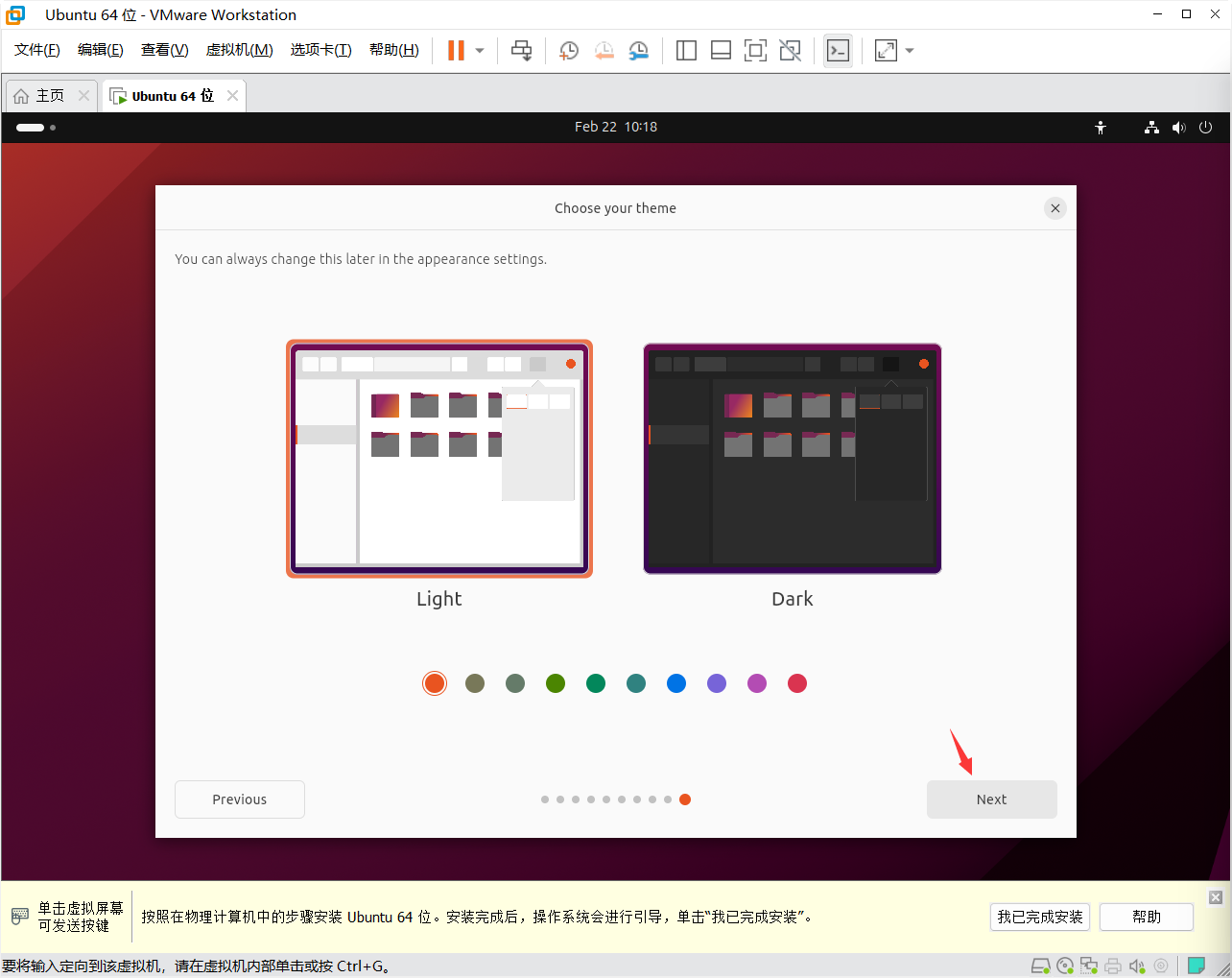Click the webcam status icon
The height and width of the screenshot is (978, 1232).
[1161, 966]
